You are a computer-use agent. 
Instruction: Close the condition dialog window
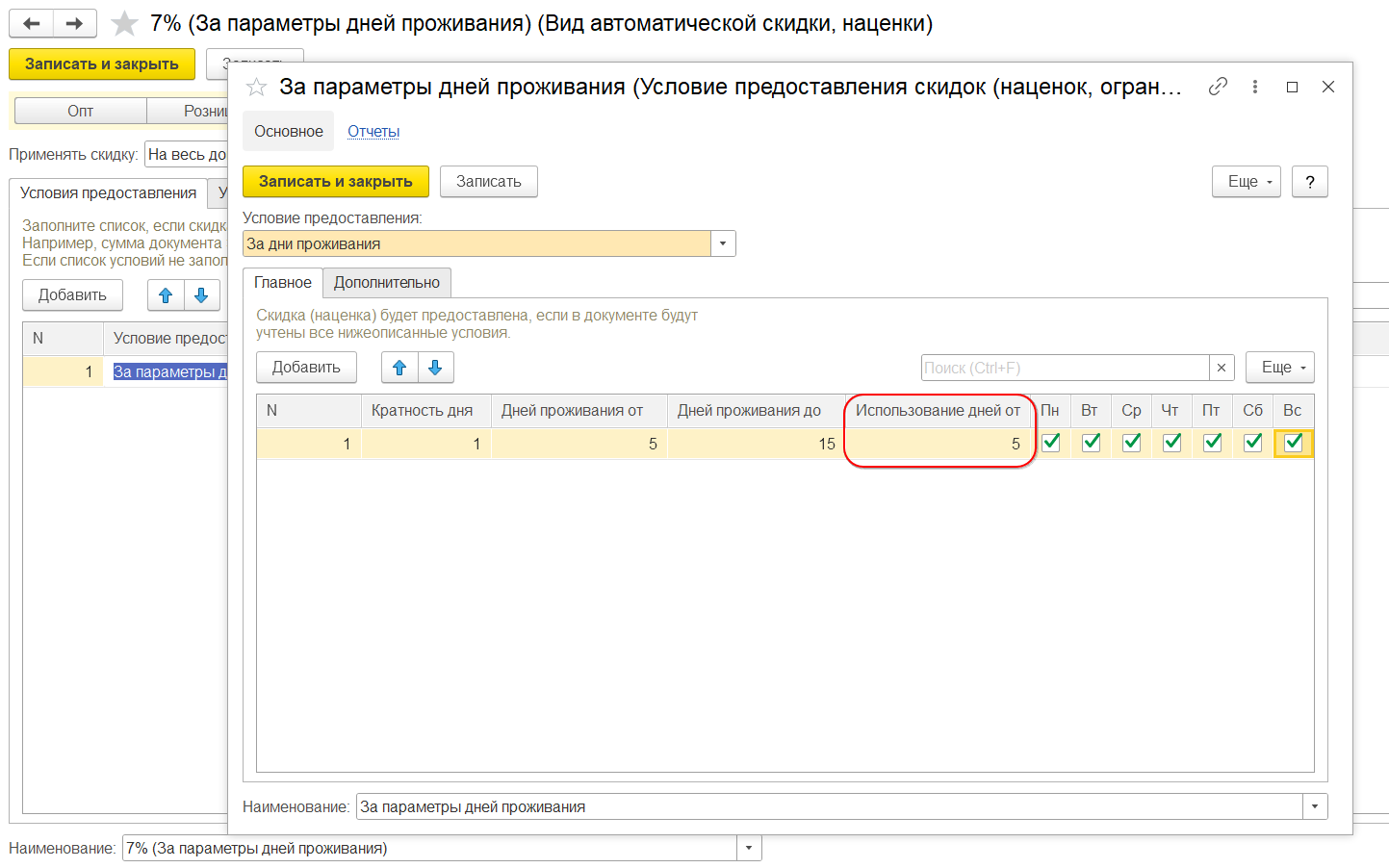click(x=1328, y=87)
